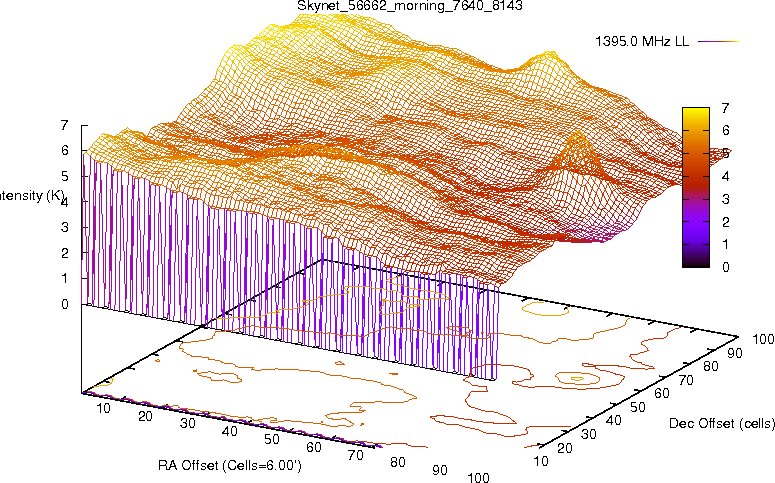Click the Intensity axis tick label 3
The height and width of the screenshot is (483, 775).
64,228
